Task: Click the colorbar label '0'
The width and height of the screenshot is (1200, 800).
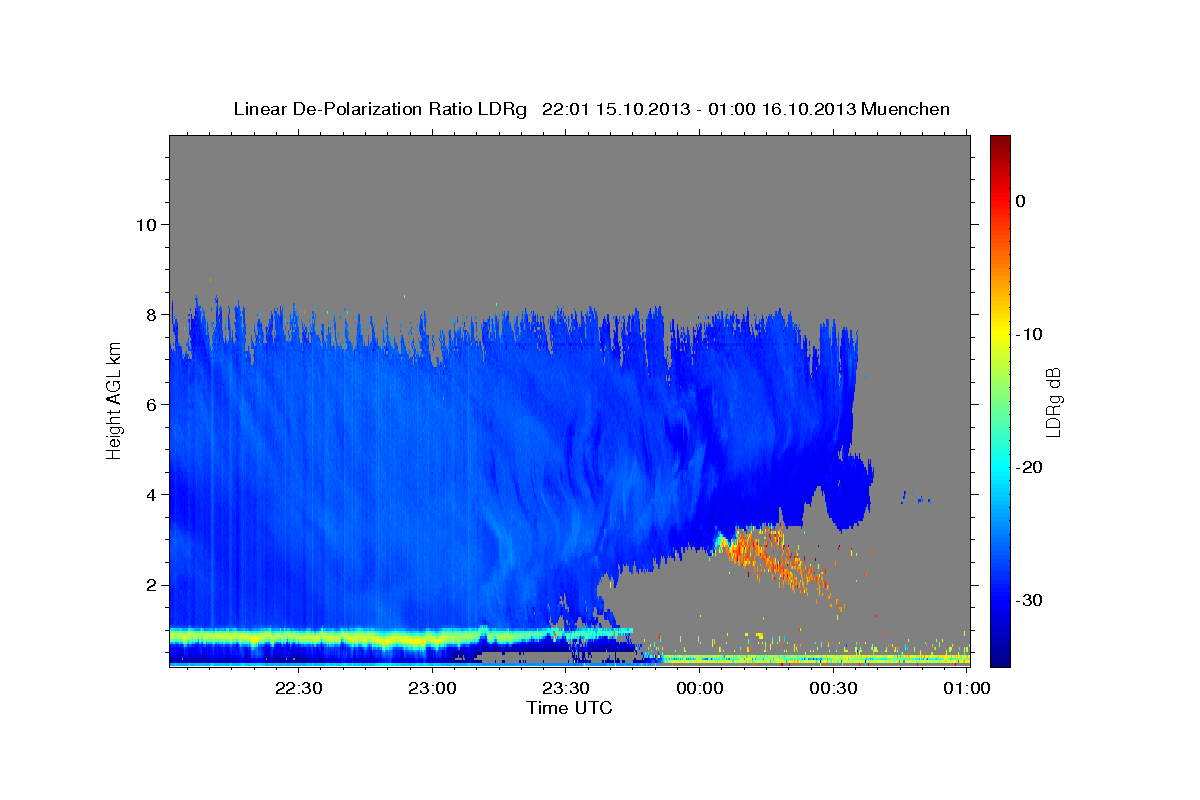Action: [x=1020, y=201]
